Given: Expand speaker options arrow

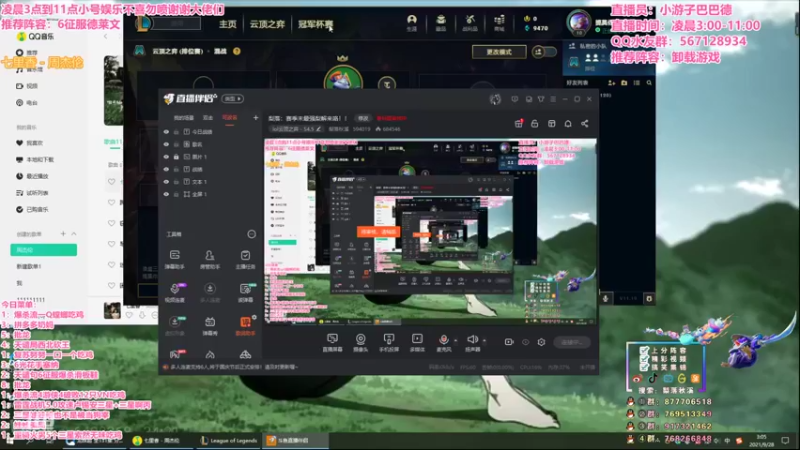Looking at the screenshot, I should (484, 340).
